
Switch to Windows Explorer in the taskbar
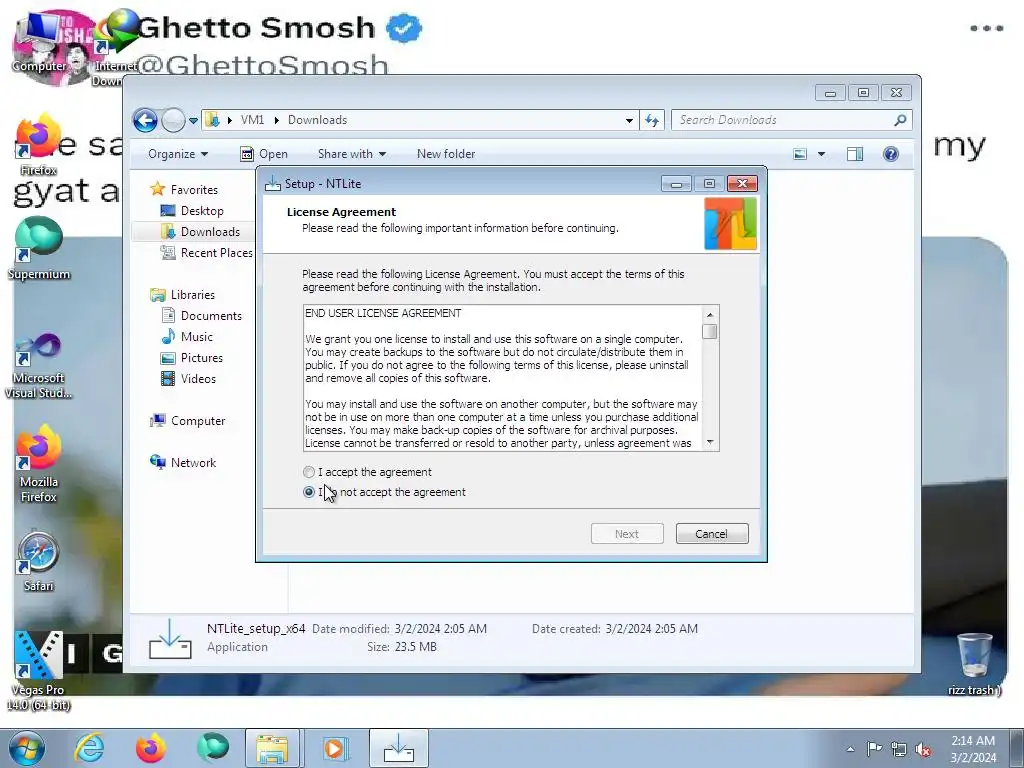click(x=272, y=748)
